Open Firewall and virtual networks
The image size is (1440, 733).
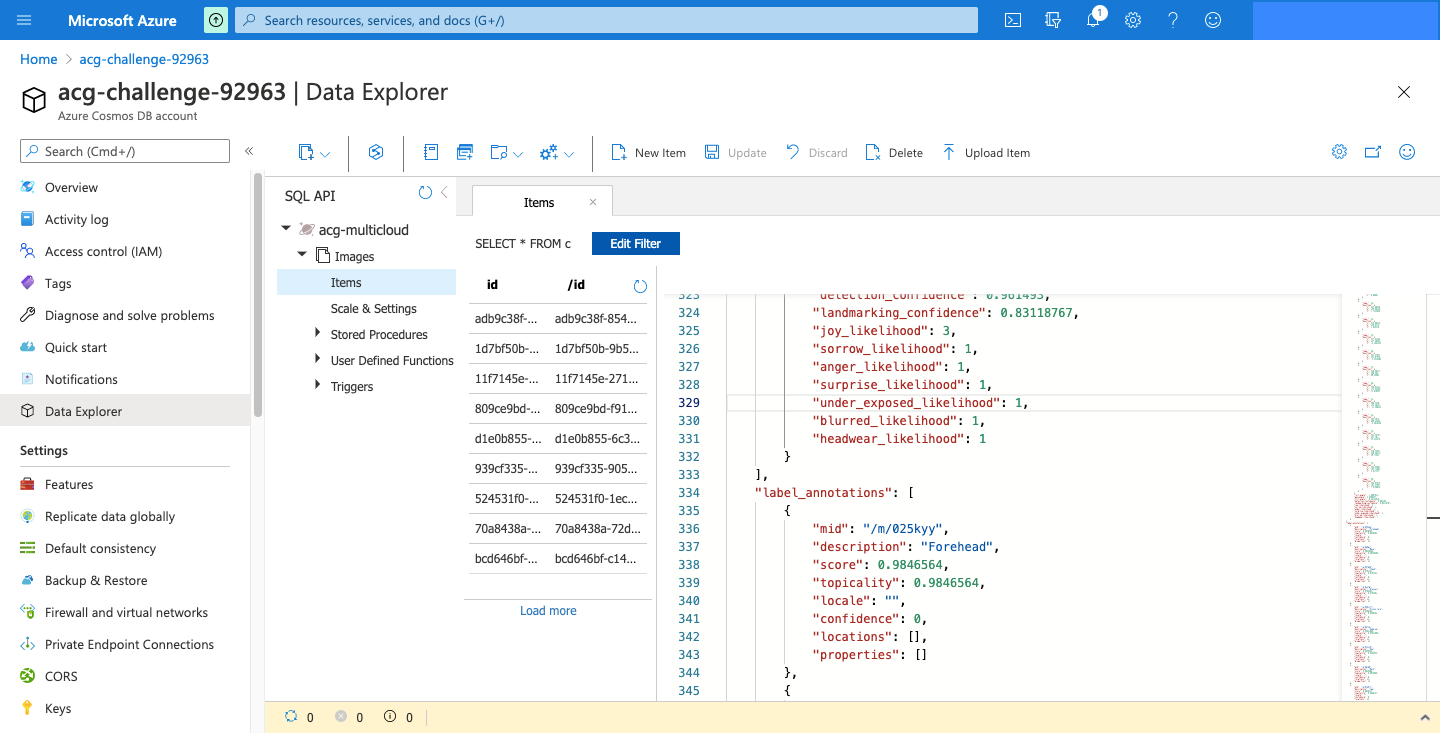click(125, 612)
